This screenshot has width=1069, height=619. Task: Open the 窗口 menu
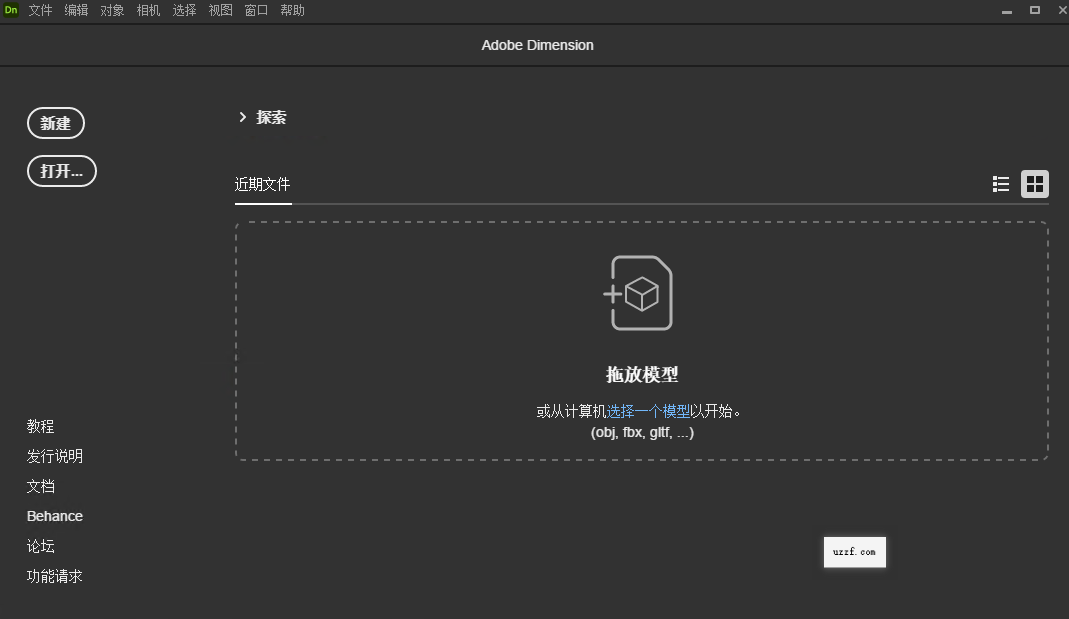pyautogui.click(x=255, y=10)
